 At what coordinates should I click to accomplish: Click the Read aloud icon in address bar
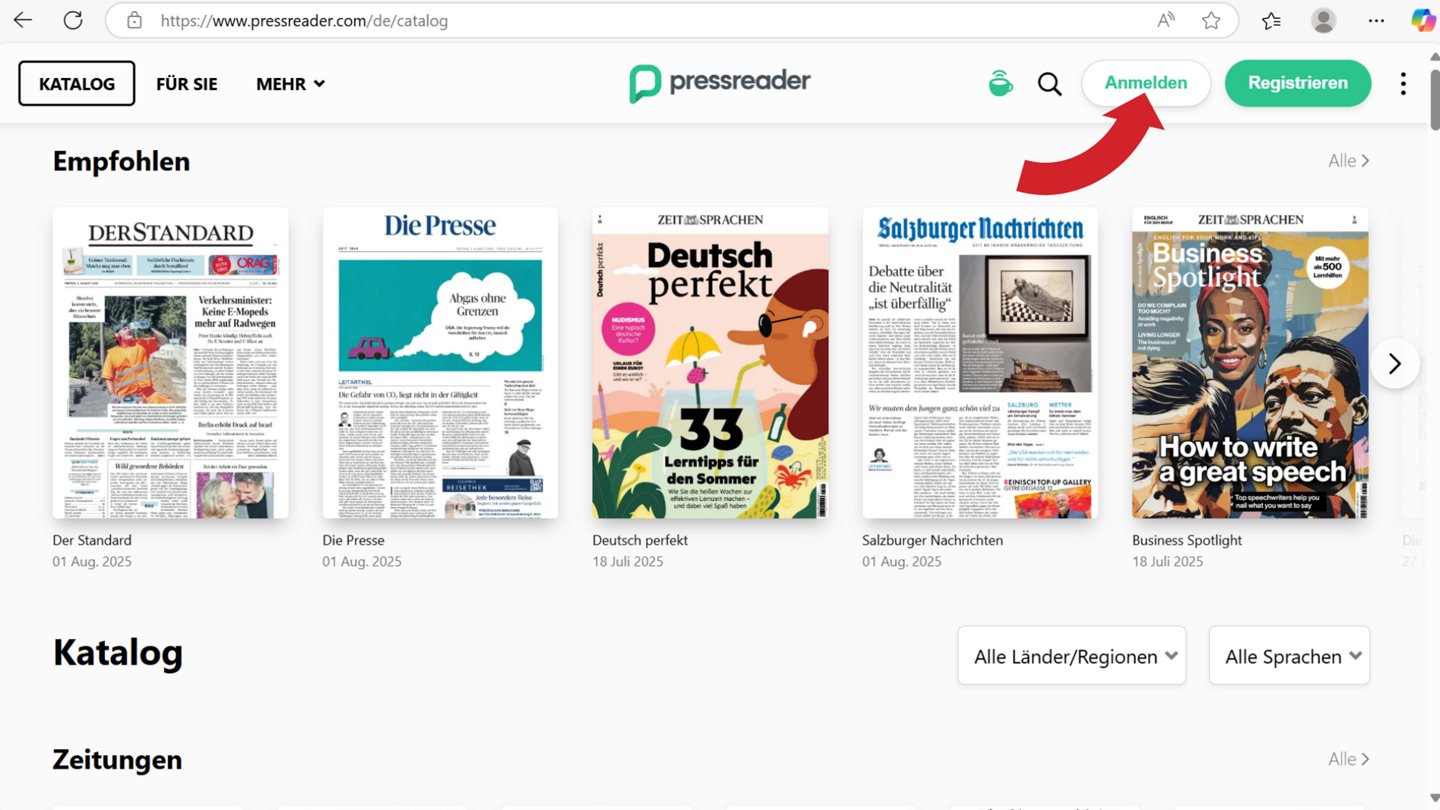click(1166, 20)
